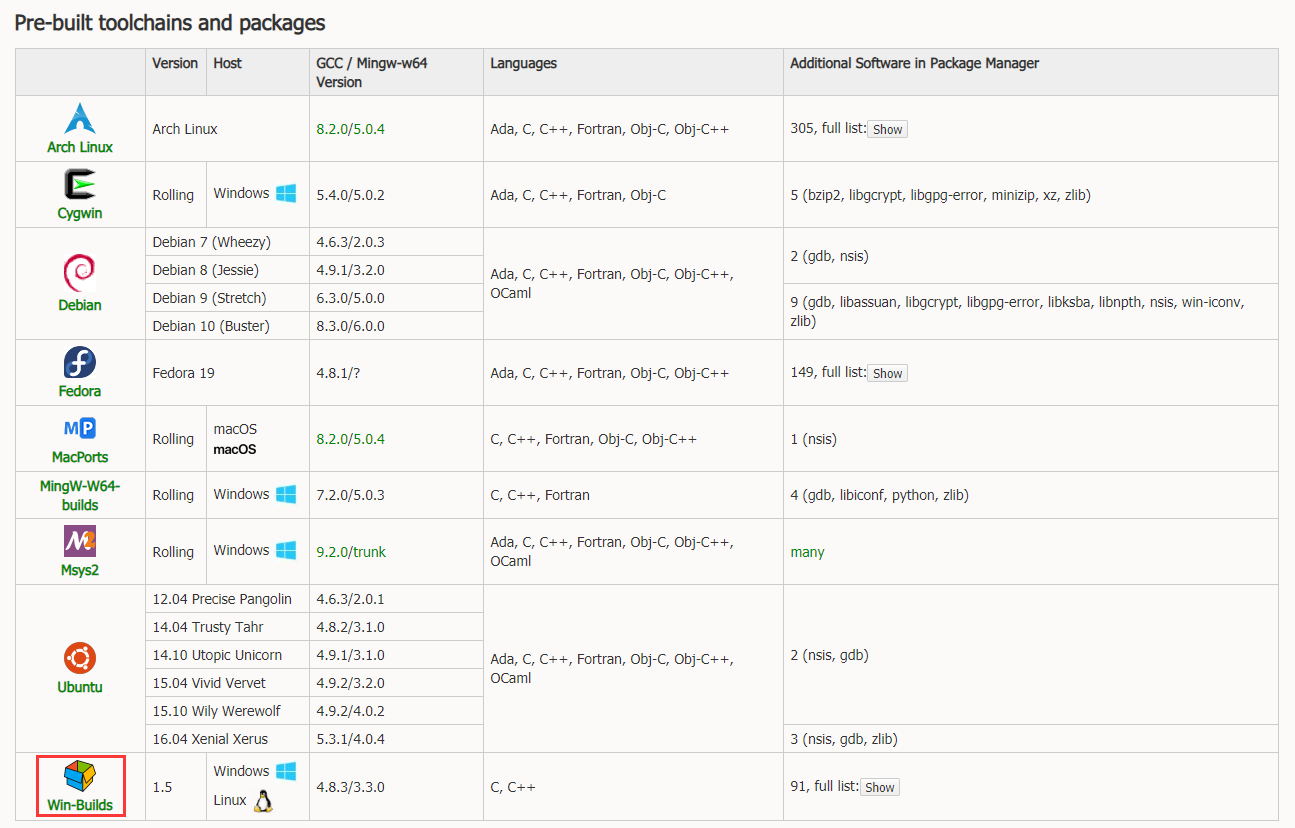The height and width of the screenshot is (828, 1295).
Task: Show the Win-Builds full package list
Action: click(x=879, y=787)
